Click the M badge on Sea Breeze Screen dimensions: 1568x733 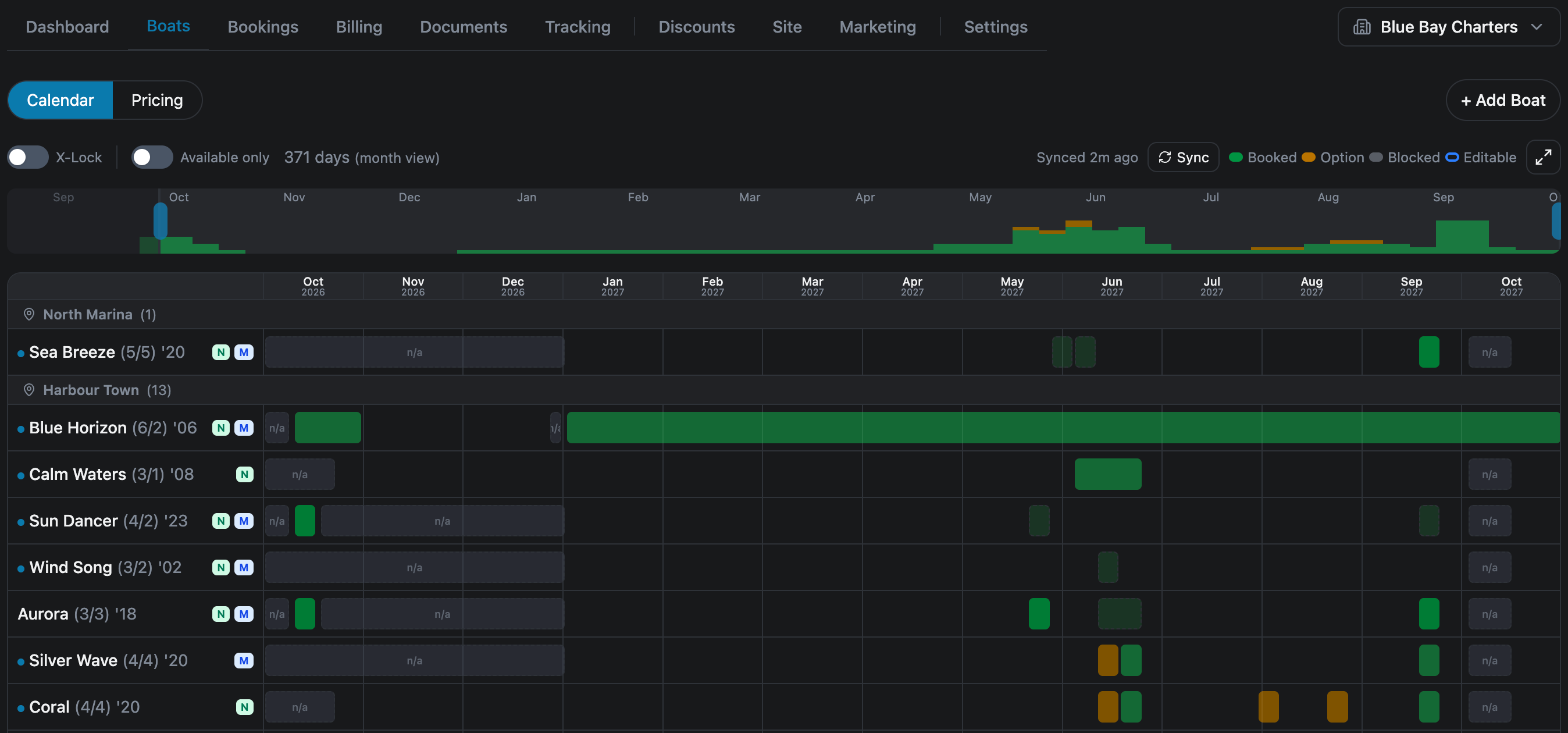[244, 352]
